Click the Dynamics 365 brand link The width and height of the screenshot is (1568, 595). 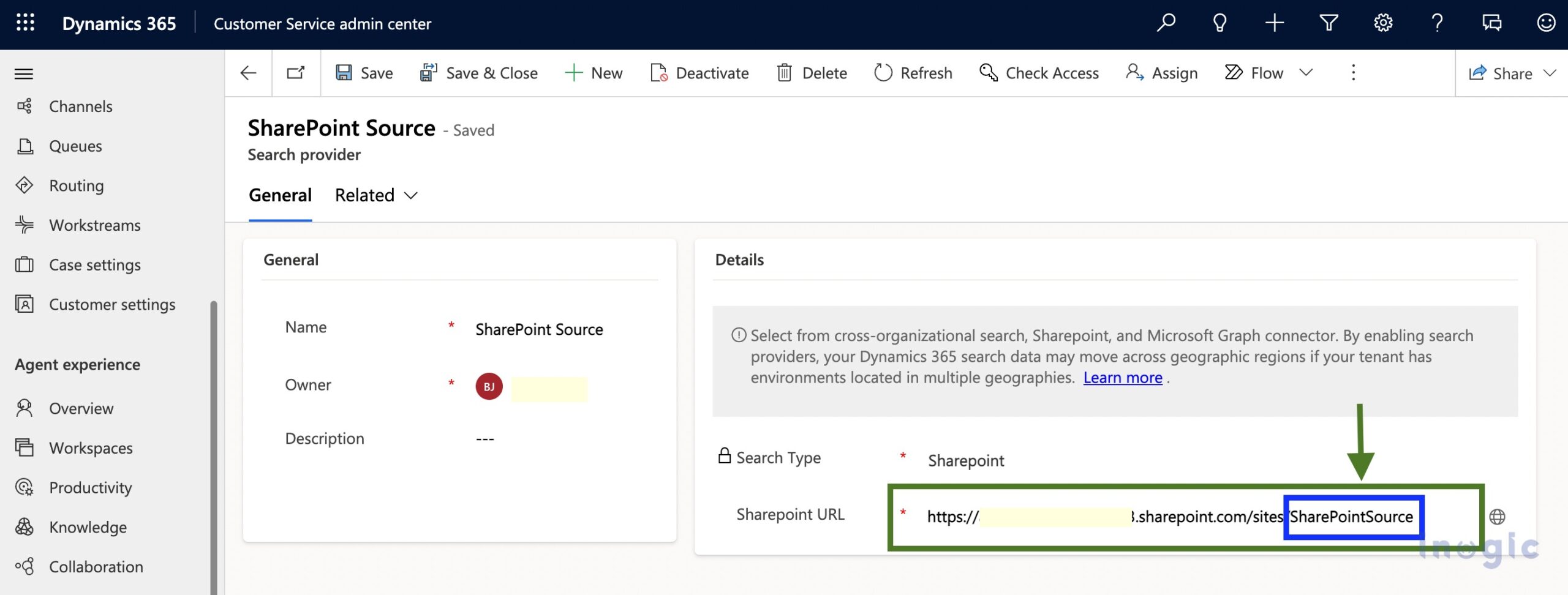click(x=119, y=24)
